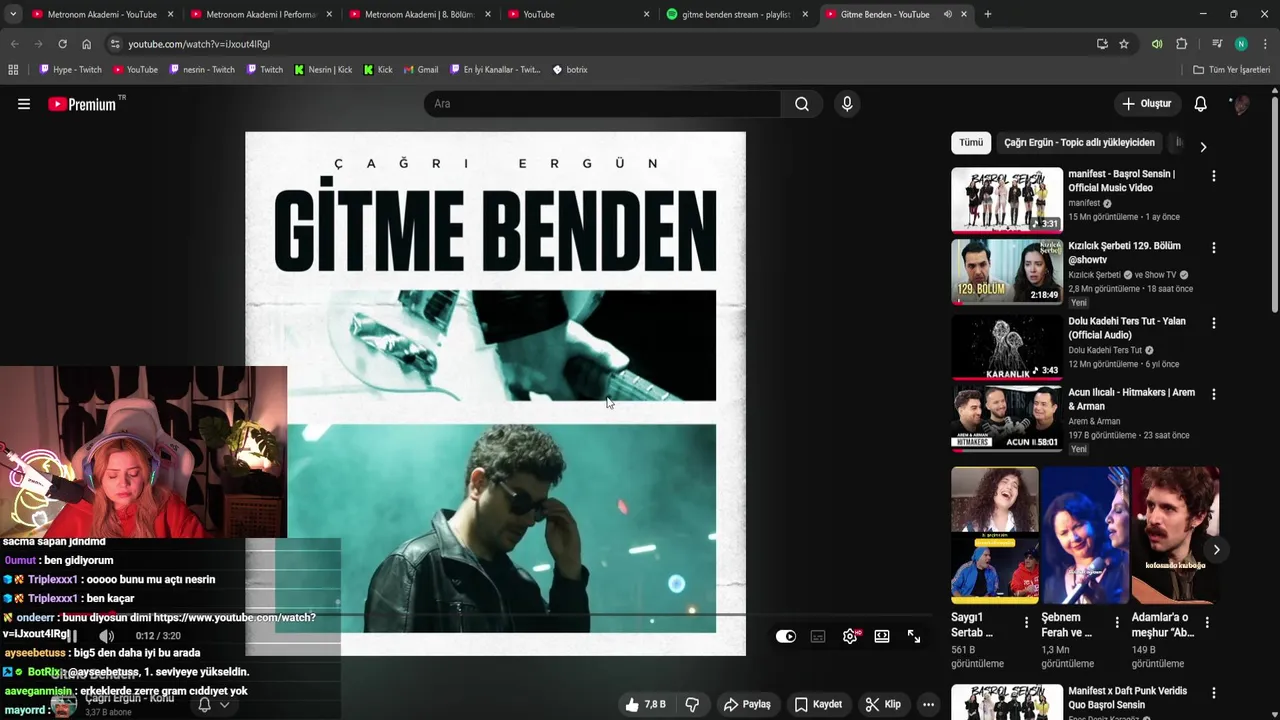1280x720 pixels.
Task: Open Hype - Twitch bookmark
Action: tap(70, 70)
